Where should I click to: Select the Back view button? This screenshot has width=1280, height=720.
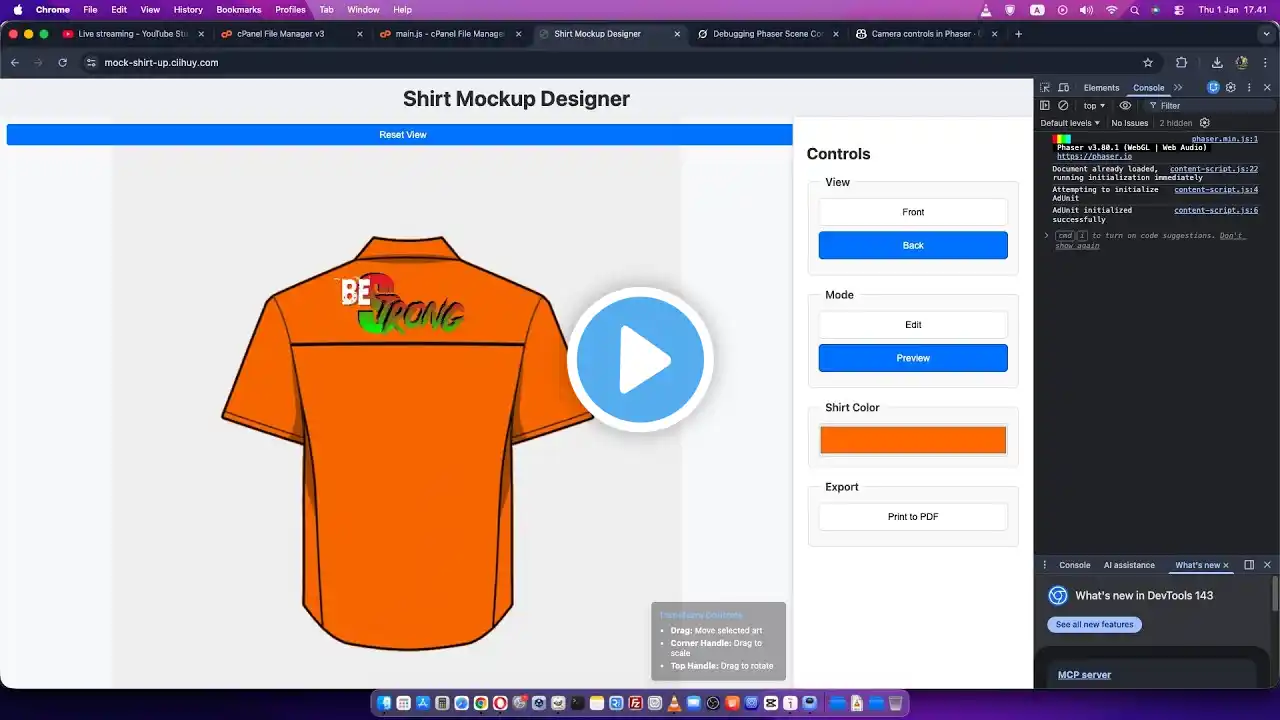coord(913,245)
